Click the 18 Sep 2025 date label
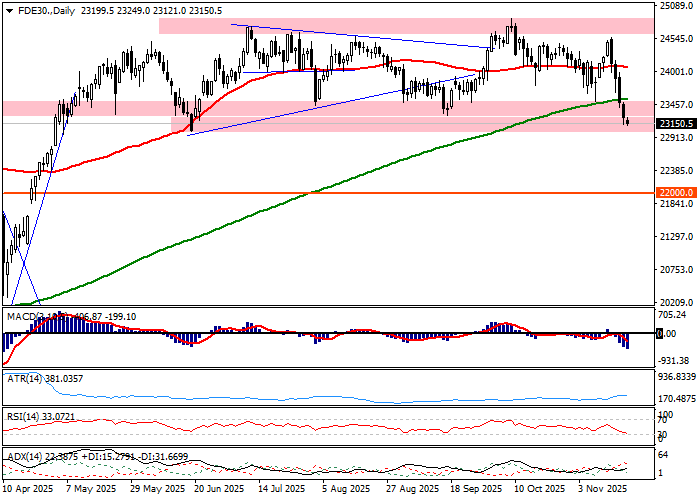 coord(475,491)
